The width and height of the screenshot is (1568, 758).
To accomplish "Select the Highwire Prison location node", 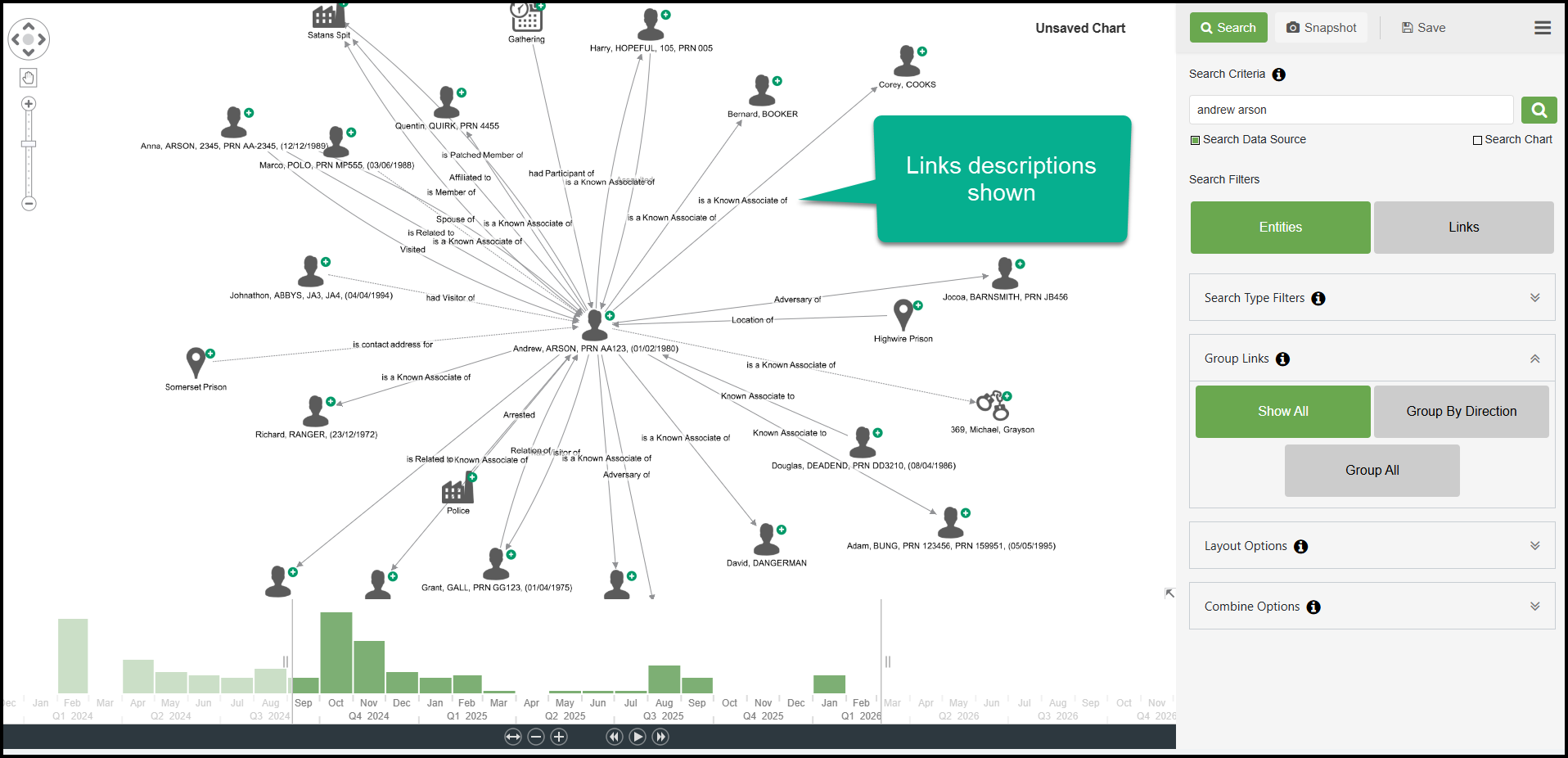I will tap(903, 315).
